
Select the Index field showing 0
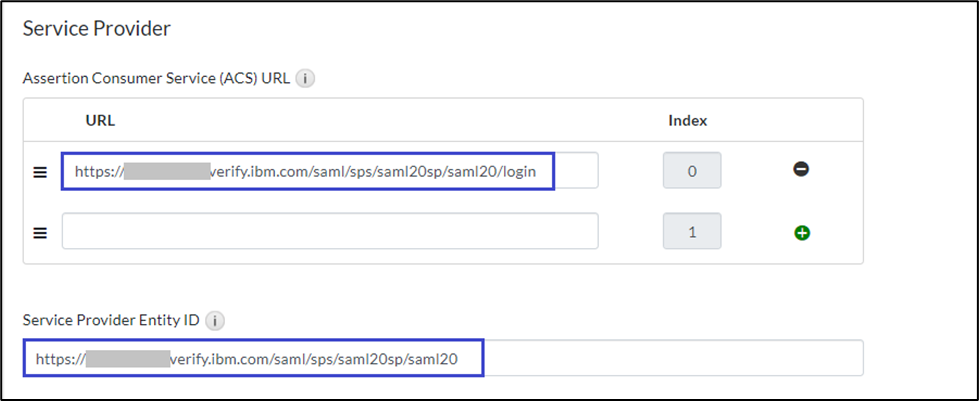[691, 171]
